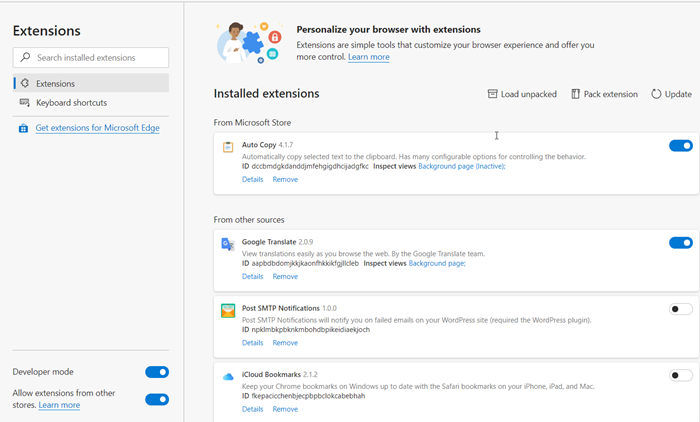Viewport: 700px width, 422px height.
Task: Click the Load unpacked button
Action: tap(522, 94)
